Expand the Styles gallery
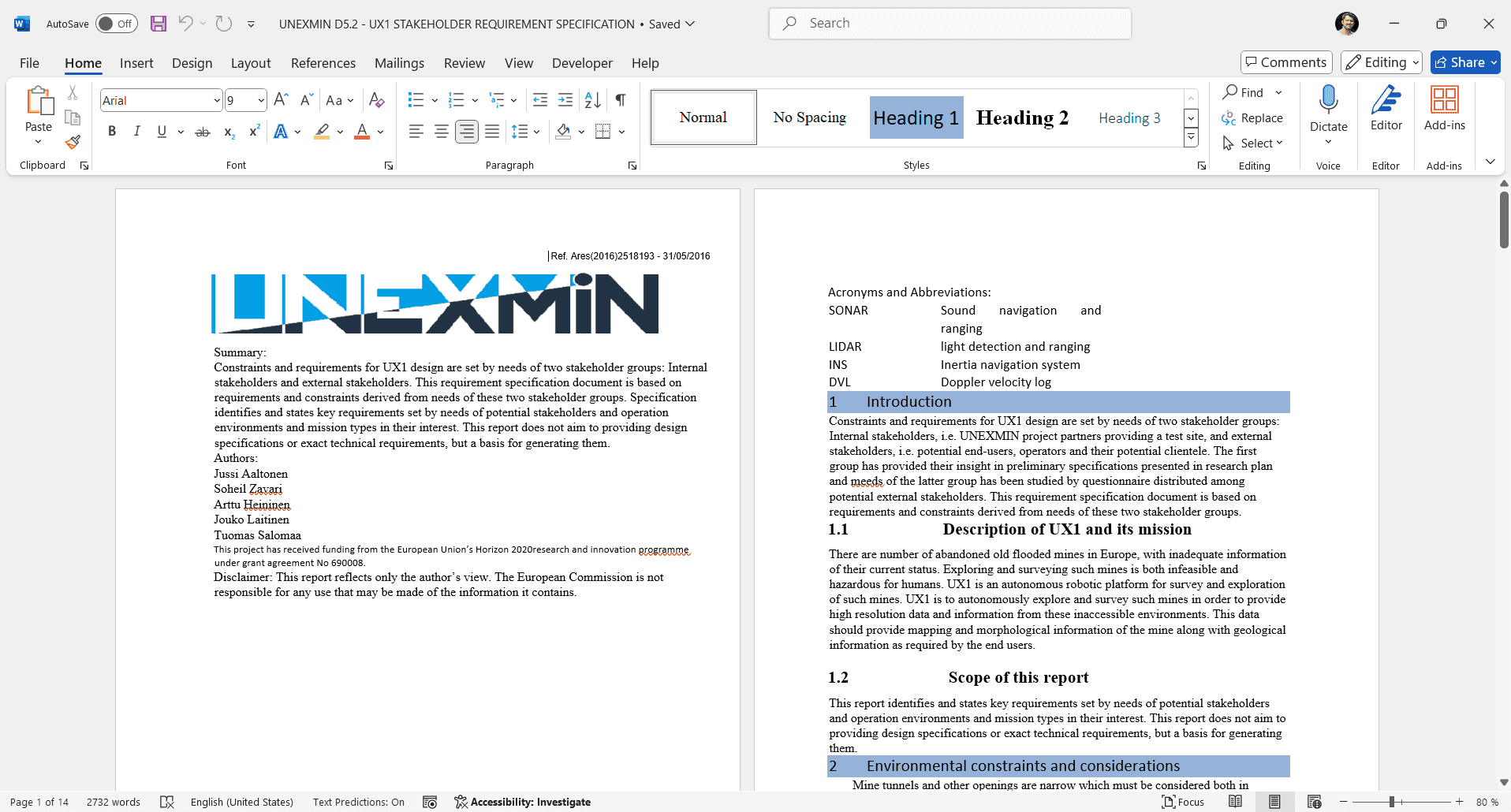Screen dimensions: 1511x812 pos(1192,138)
